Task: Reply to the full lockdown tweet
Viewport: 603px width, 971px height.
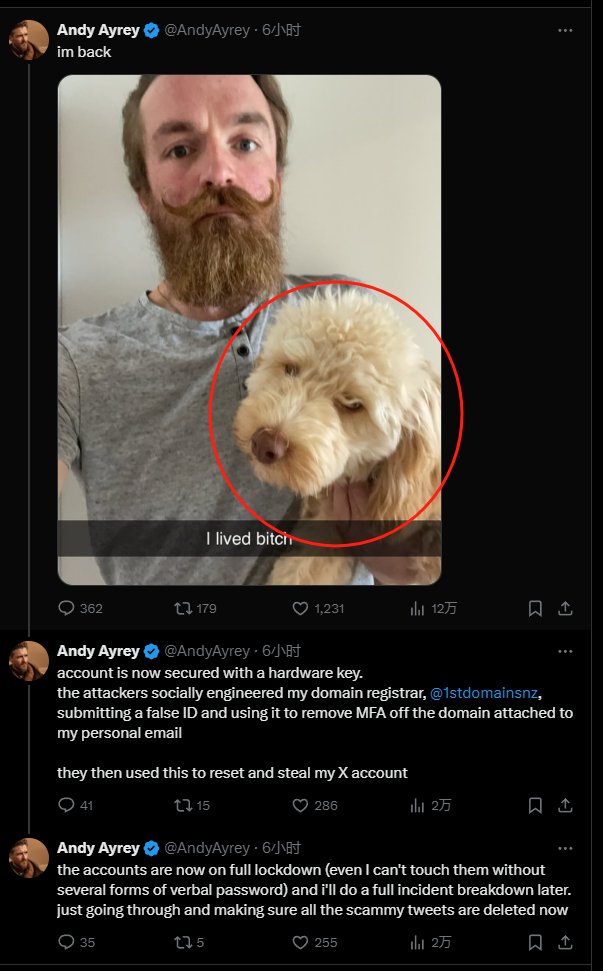Action: (x=68, y=941)
